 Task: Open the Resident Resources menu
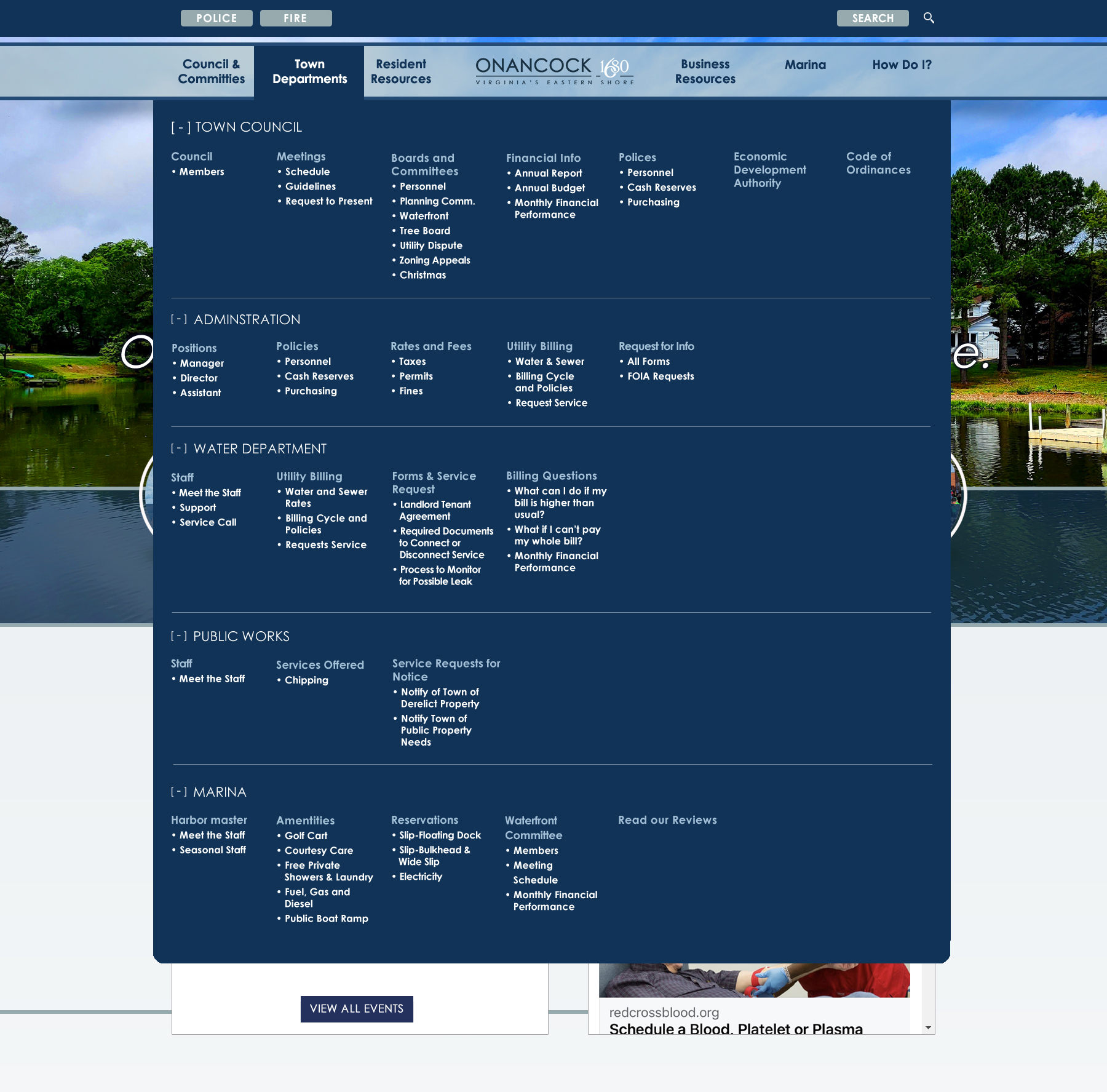tap(401, 71)
